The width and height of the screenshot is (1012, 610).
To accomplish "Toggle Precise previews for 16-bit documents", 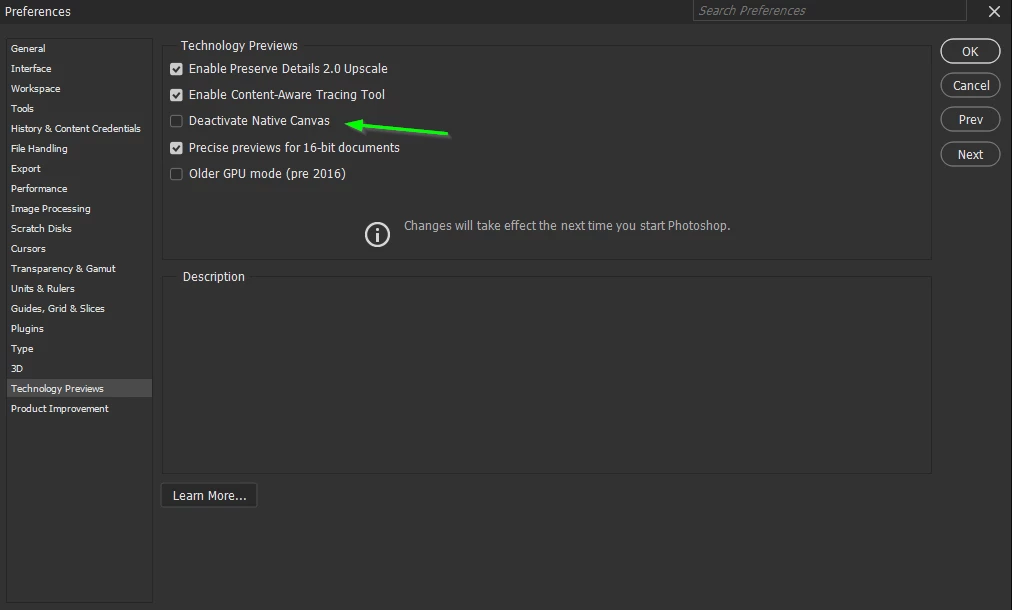I will coord(176,148).
